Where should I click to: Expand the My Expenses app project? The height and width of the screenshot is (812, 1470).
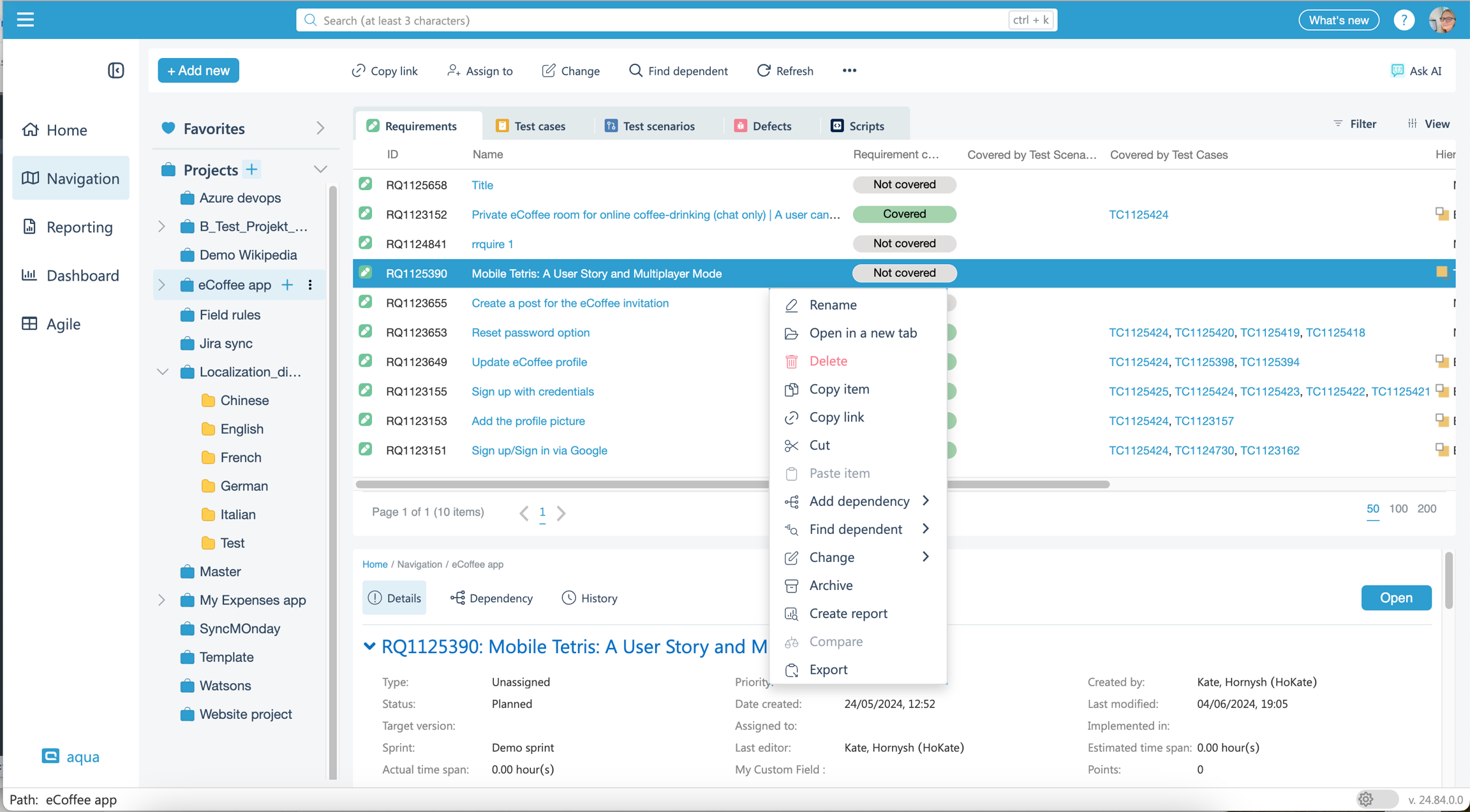coord(162,600)
